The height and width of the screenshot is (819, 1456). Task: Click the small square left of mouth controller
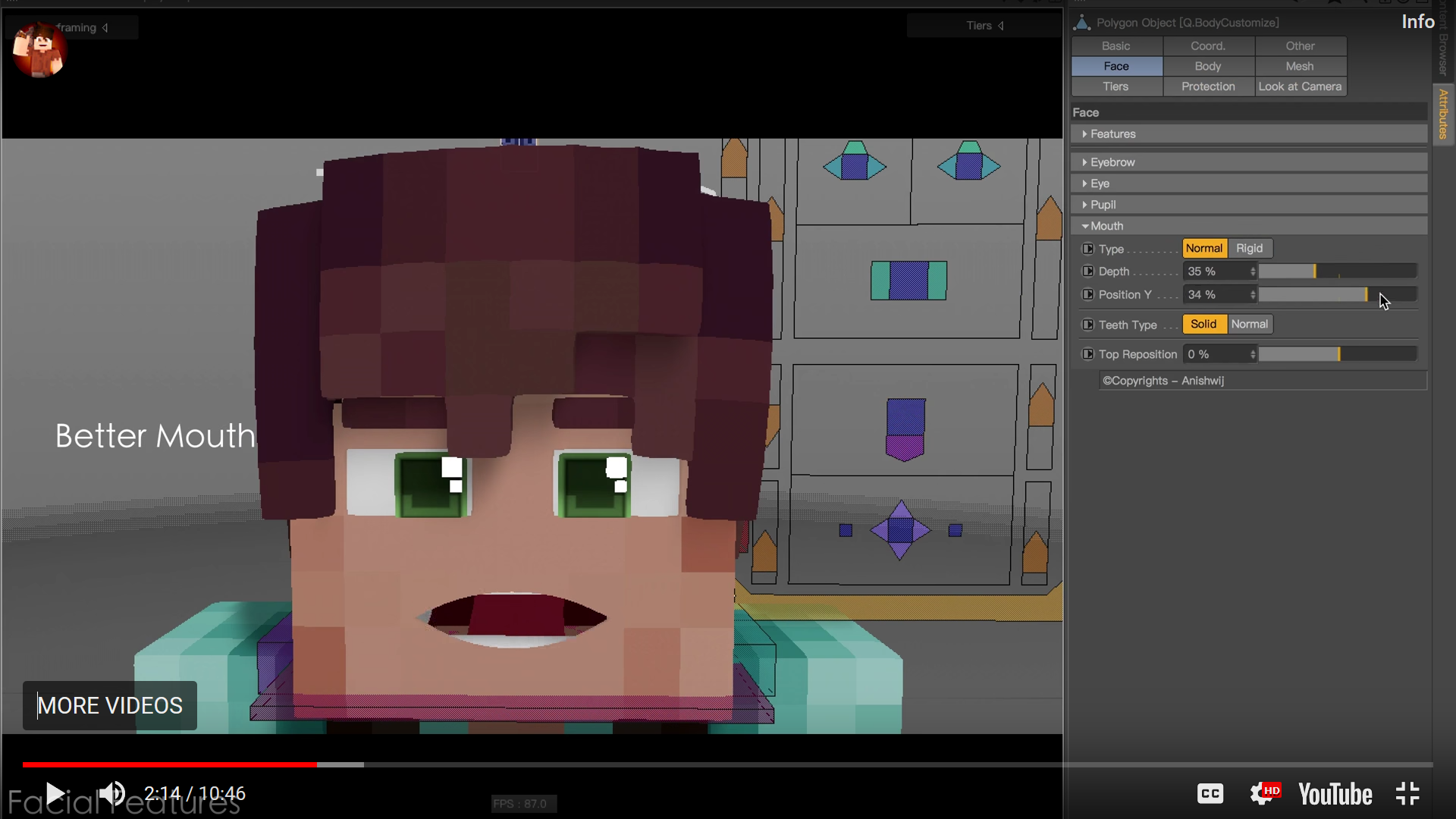[x=846, y=530]
